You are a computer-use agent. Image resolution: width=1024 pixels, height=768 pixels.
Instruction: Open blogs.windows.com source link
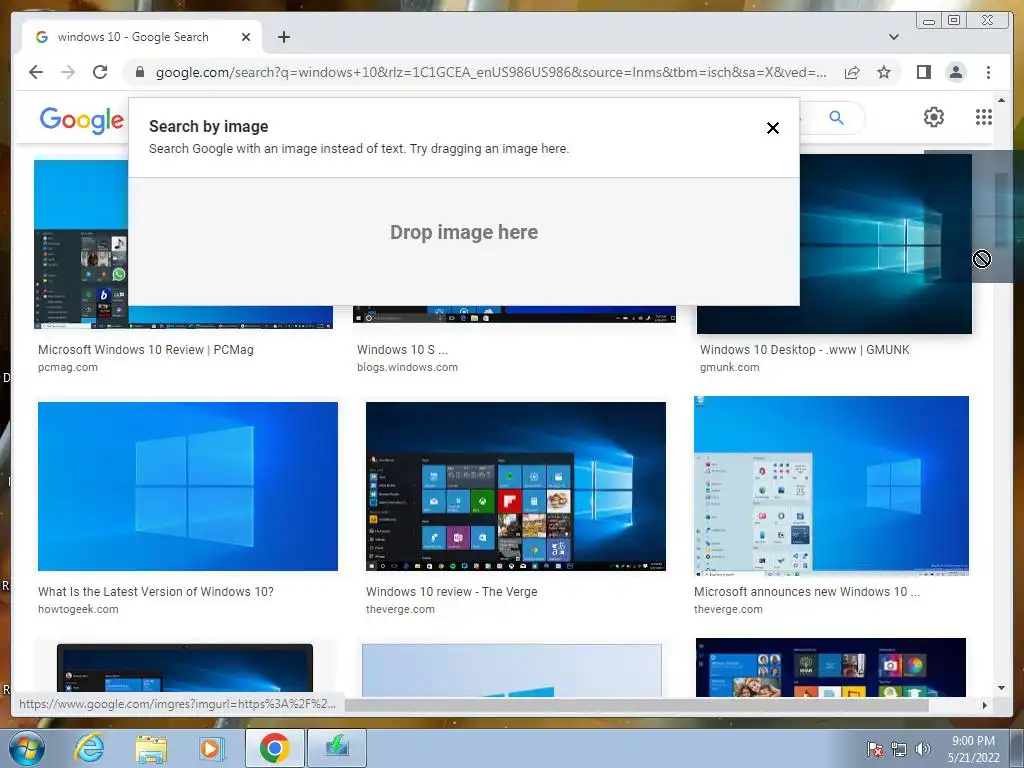(x=408, y=367)
